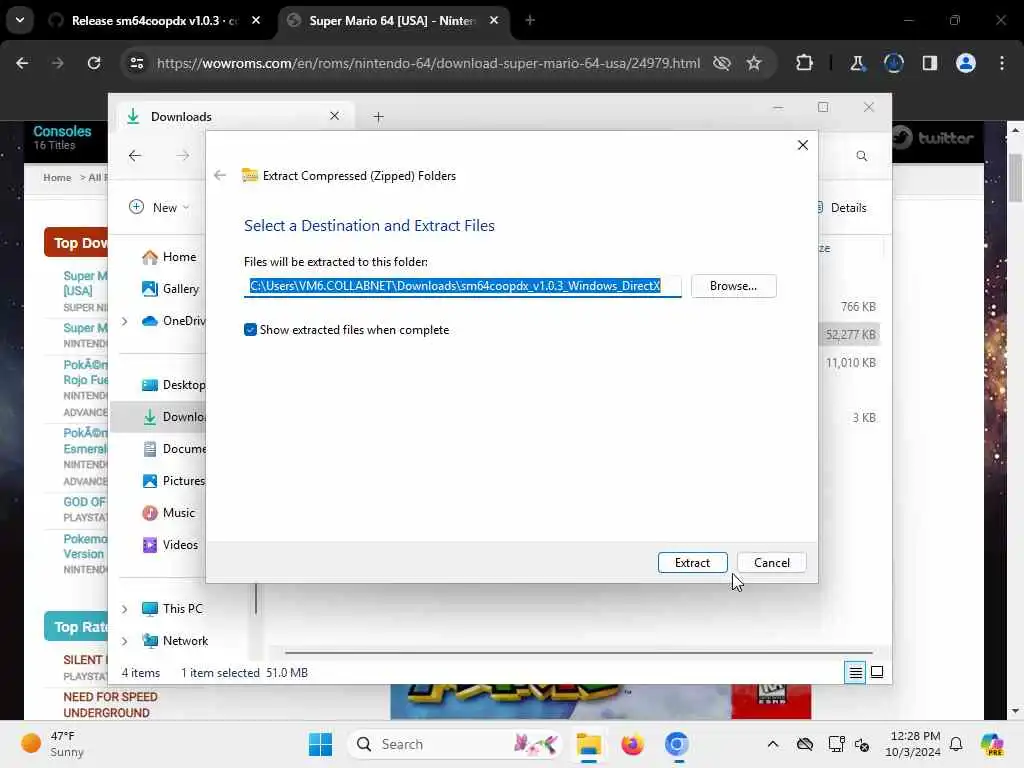Viewport: 1024px width, 768px height.
Task: Click back arrow in File Explorer
Action: tap(135, 155)
